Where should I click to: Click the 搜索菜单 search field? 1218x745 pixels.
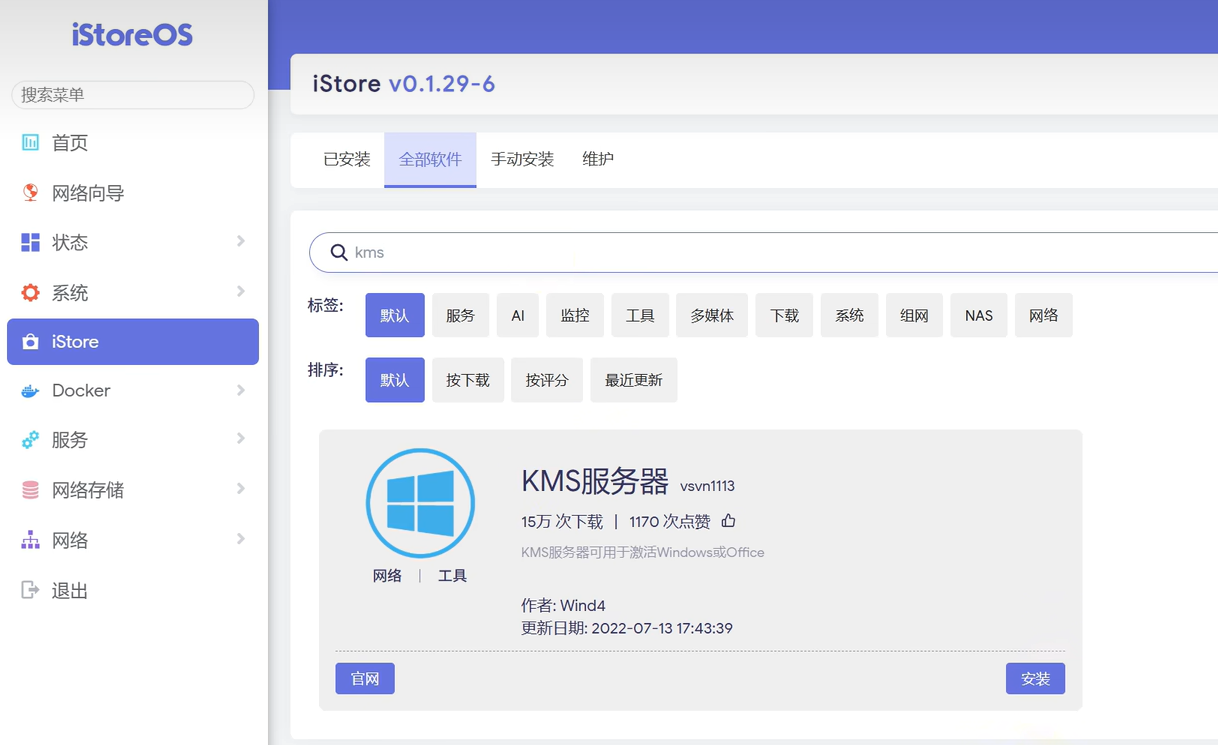coord(133,95)
